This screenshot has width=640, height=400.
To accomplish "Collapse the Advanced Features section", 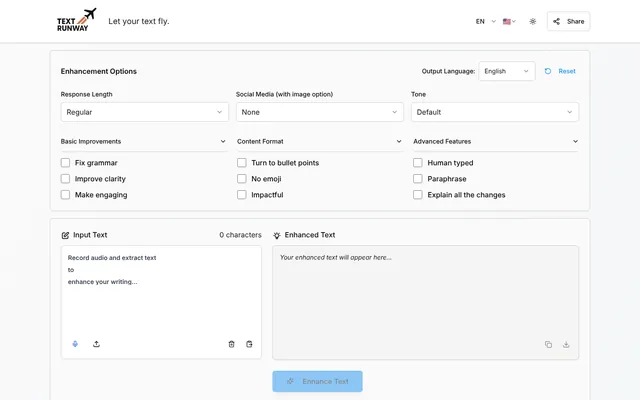I will [496, 142].
